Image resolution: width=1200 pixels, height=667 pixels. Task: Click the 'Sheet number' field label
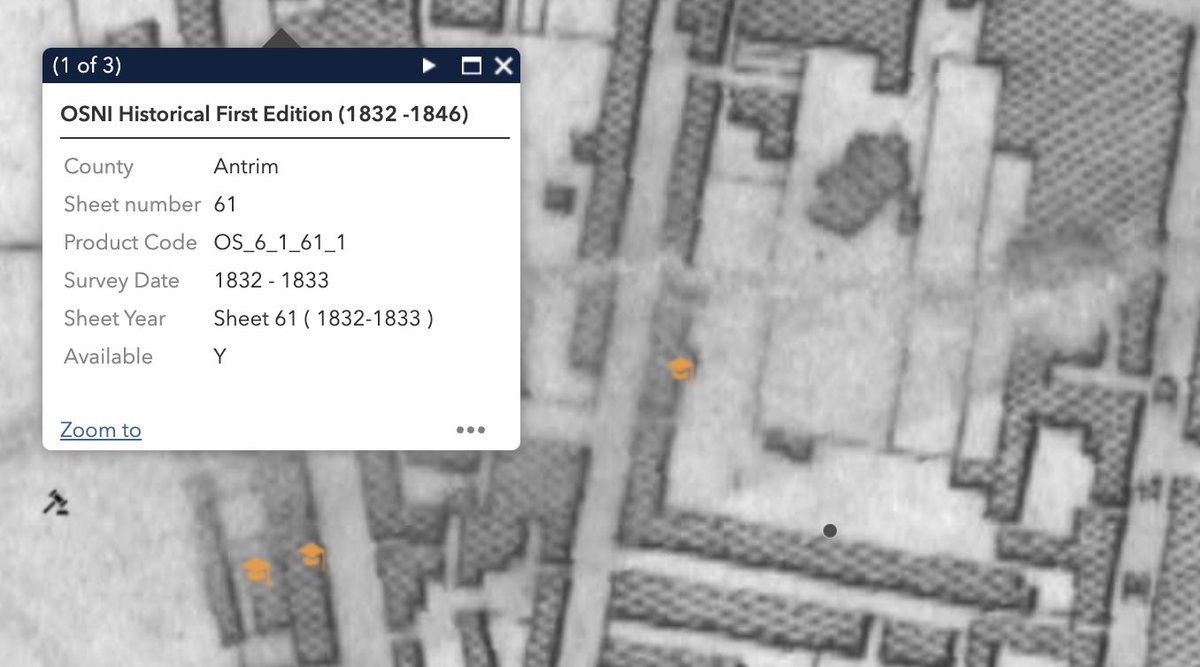coord(133,204)
